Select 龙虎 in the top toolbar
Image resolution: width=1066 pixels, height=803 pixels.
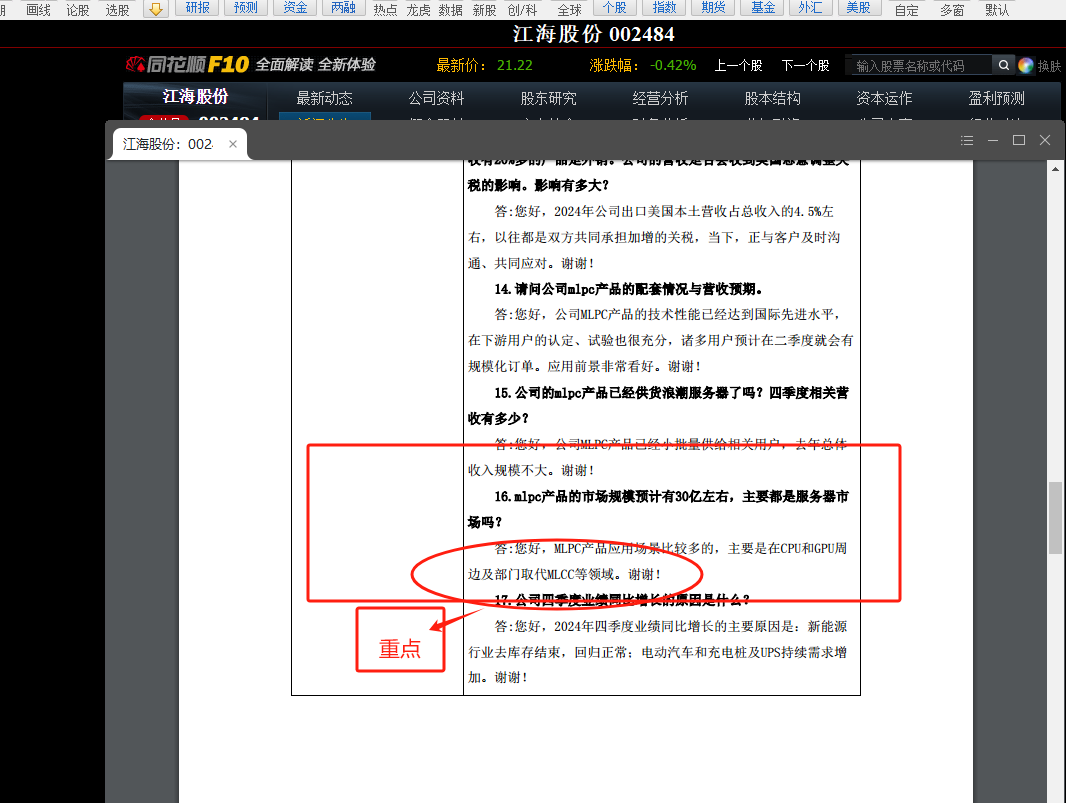pos(418,10)
